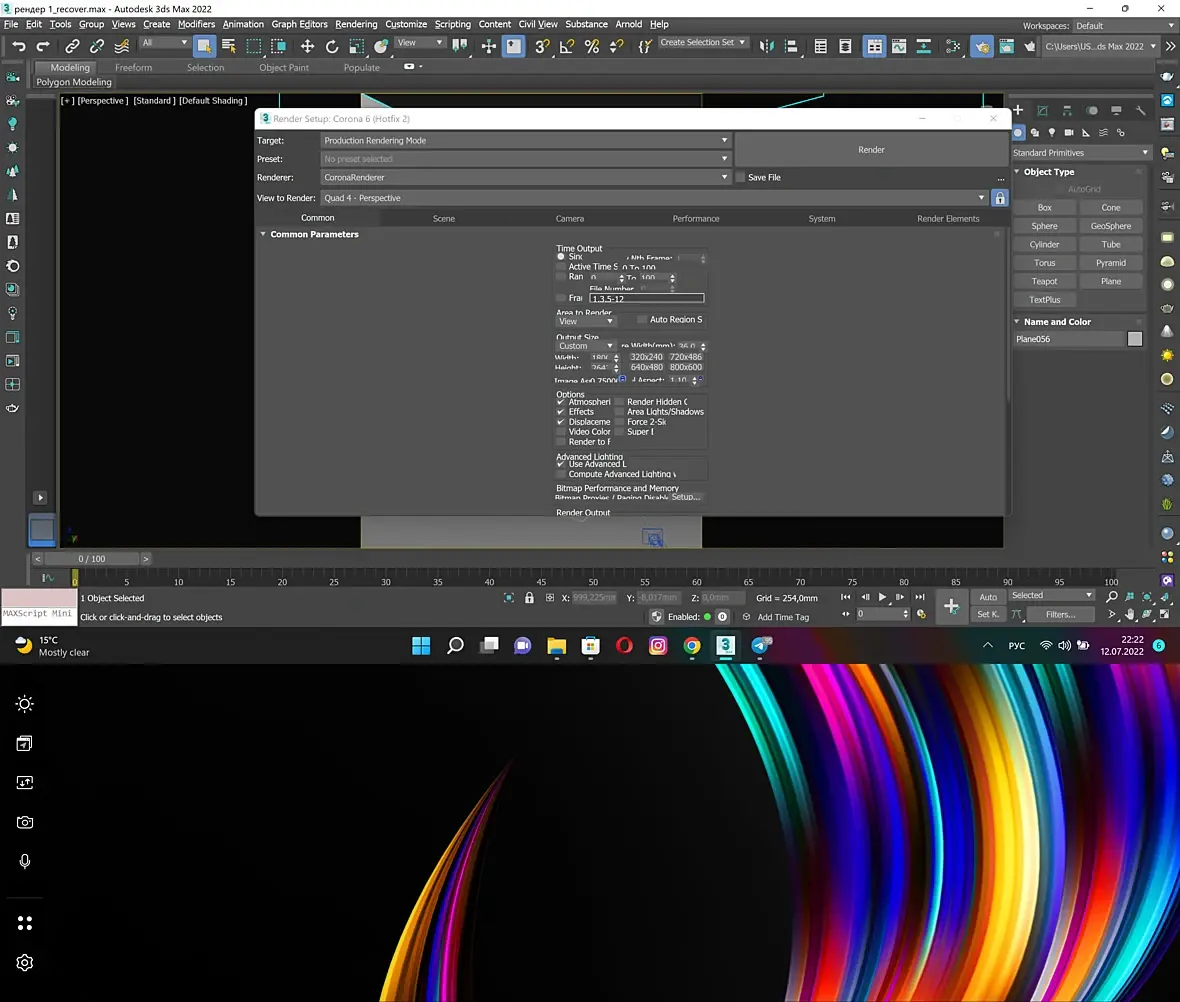Uncheck the Effects option checkbox
This screenshot has width=1180, height=1002.
[x=561, y=412]
